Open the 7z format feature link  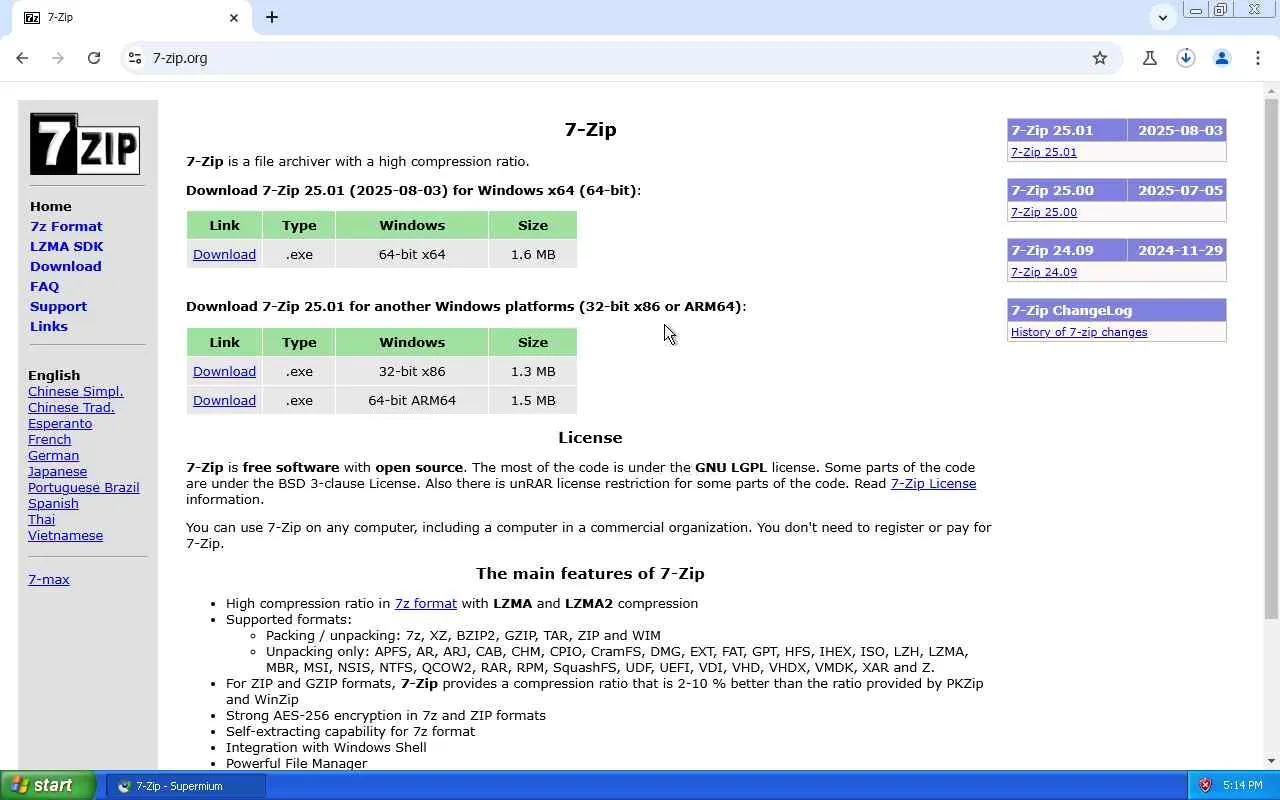click(x=426, y=603)
